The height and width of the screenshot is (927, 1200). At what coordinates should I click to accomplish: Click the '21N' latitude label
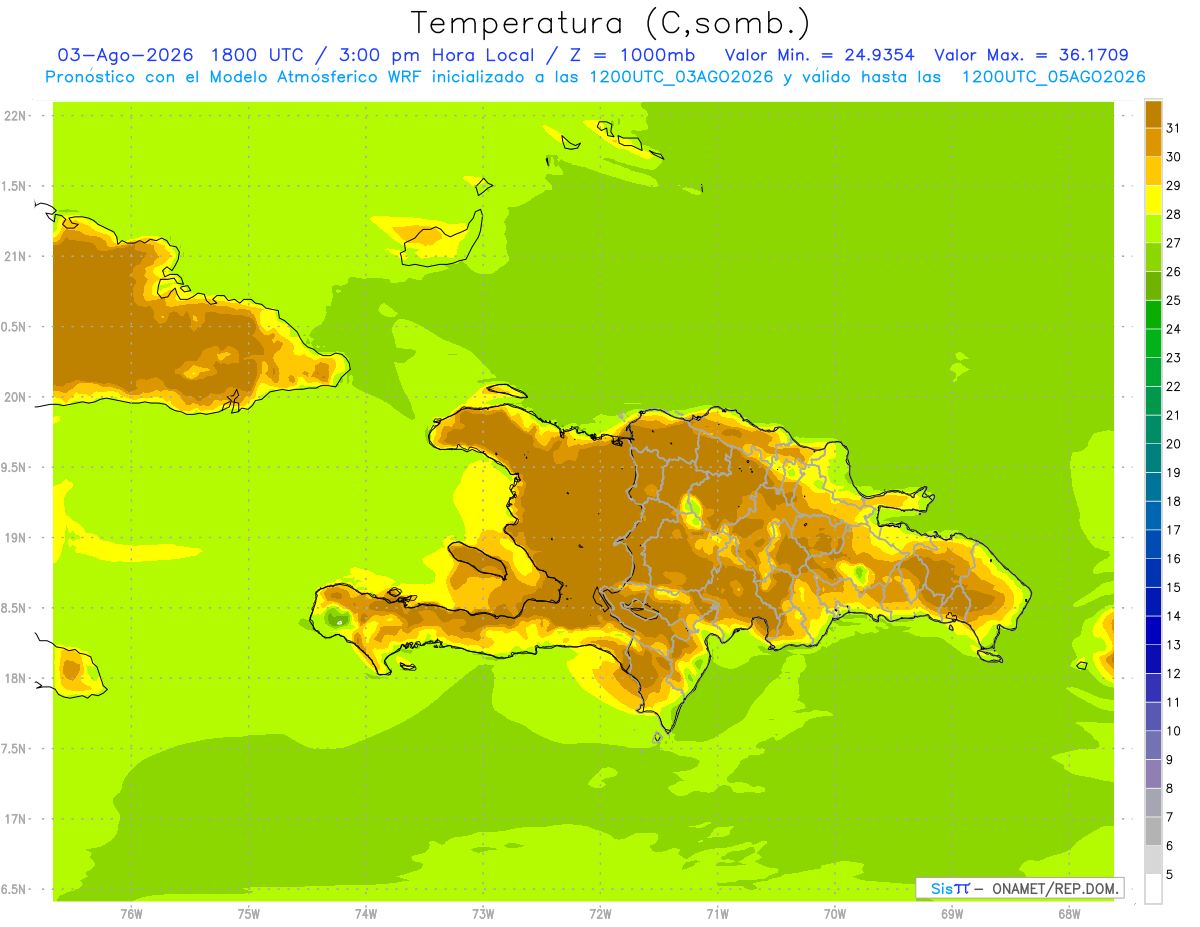[x=16, y=256]
